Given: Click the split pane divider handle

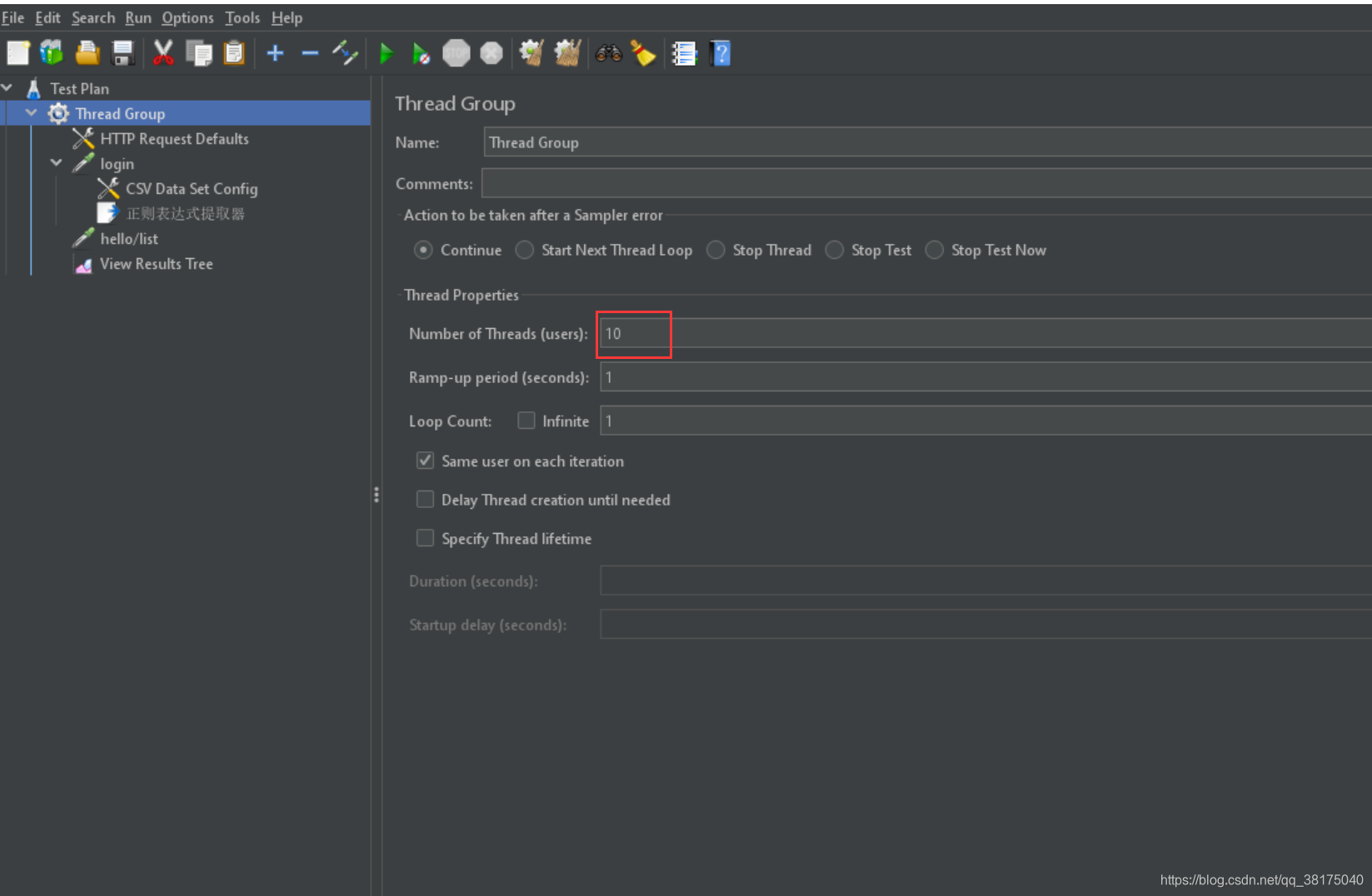Looking at the screenshot, I should pos(377,495).
